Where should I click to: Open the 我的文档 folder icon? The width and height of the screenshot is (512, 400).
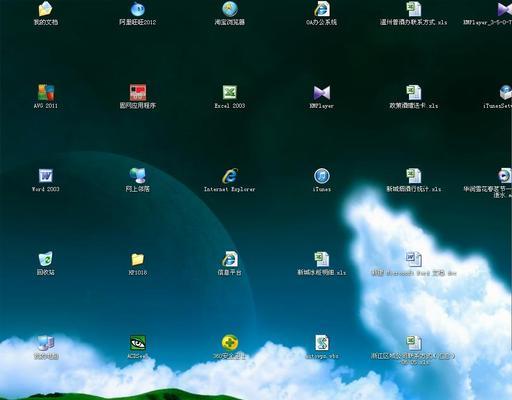click(x=46, y=9)
